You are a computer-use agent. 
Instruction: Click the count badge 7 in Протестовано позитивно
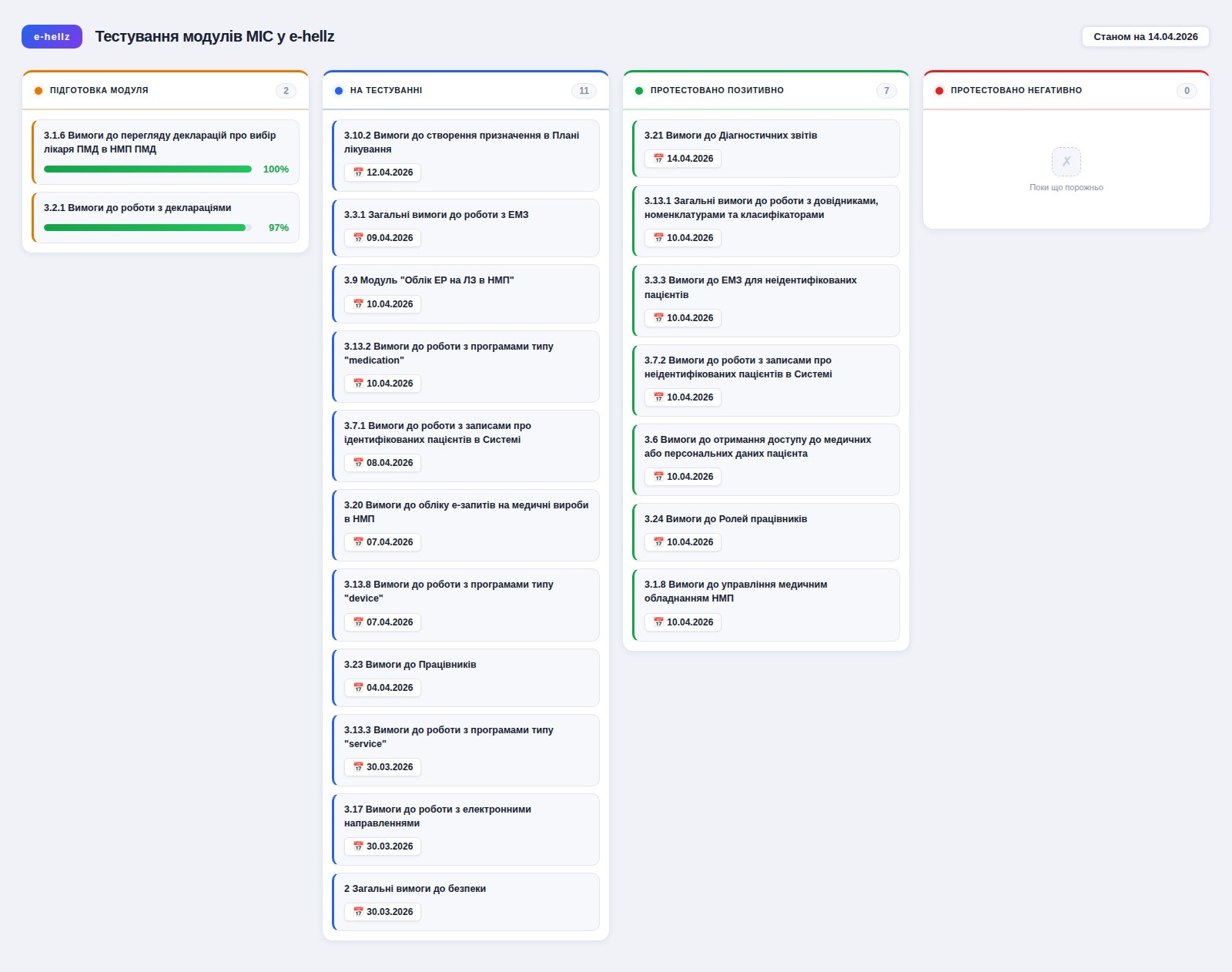[x=886, y=91]
